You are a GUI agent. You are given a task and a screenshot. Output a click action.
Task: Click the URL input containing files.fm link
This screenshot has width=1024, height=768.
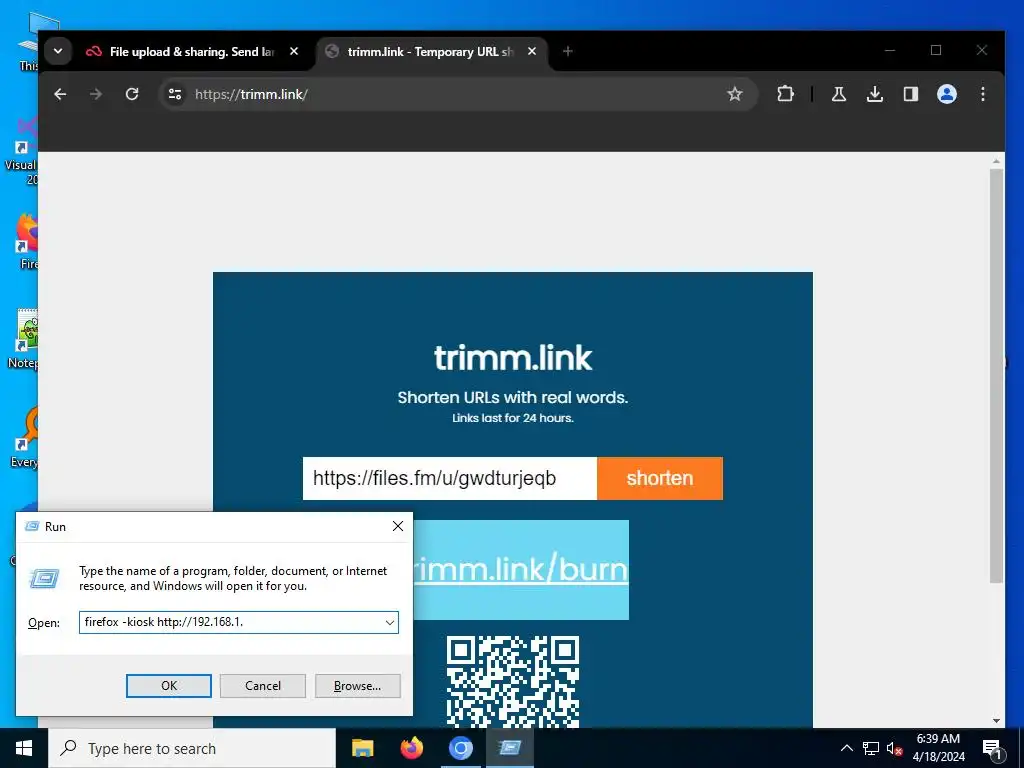click(450, 478)
